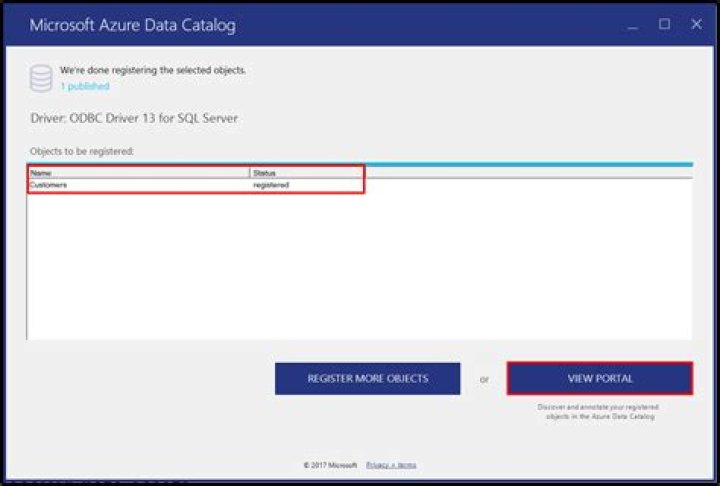The width and height of the screenshot is (720, 486).
Task: Click the '© 2017 Microsoft' footer text
Action: click(330, 465)
